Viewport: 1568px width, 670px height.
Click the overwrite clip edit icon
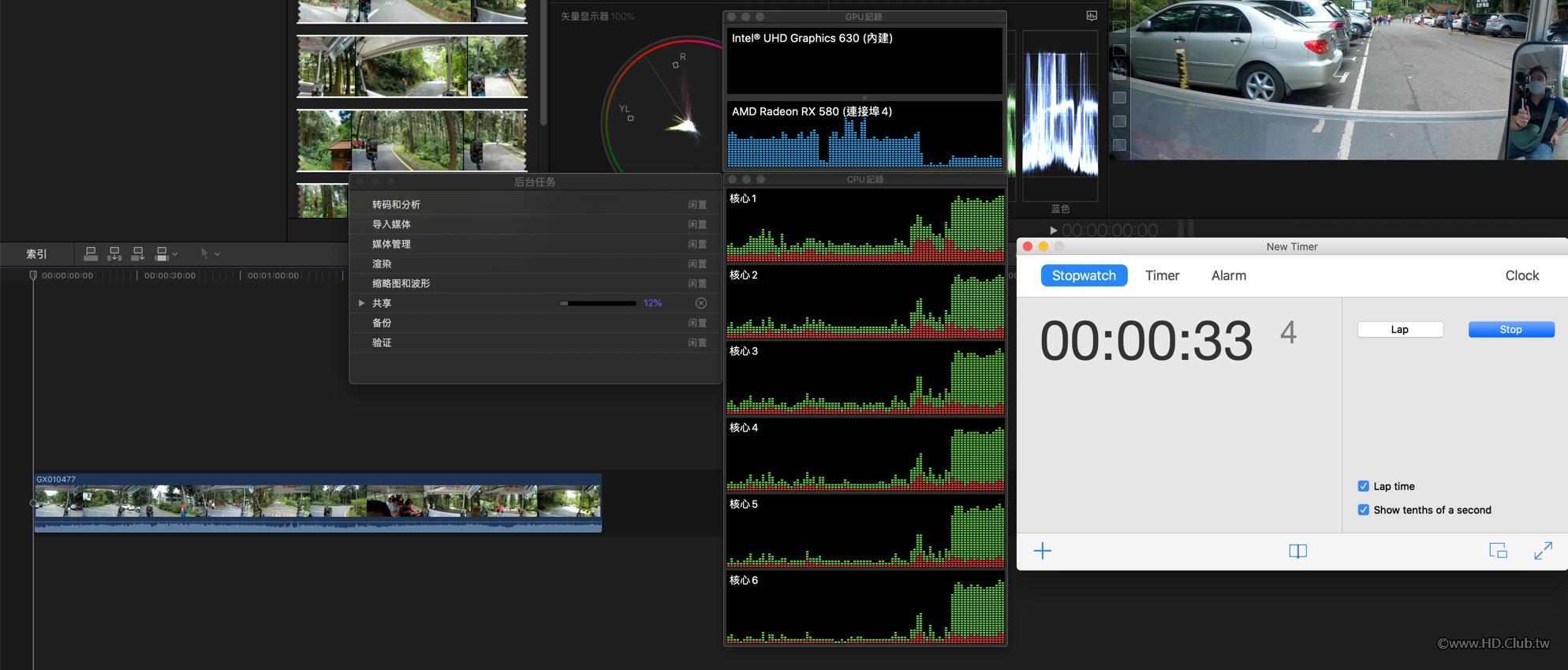pos(162,253)
